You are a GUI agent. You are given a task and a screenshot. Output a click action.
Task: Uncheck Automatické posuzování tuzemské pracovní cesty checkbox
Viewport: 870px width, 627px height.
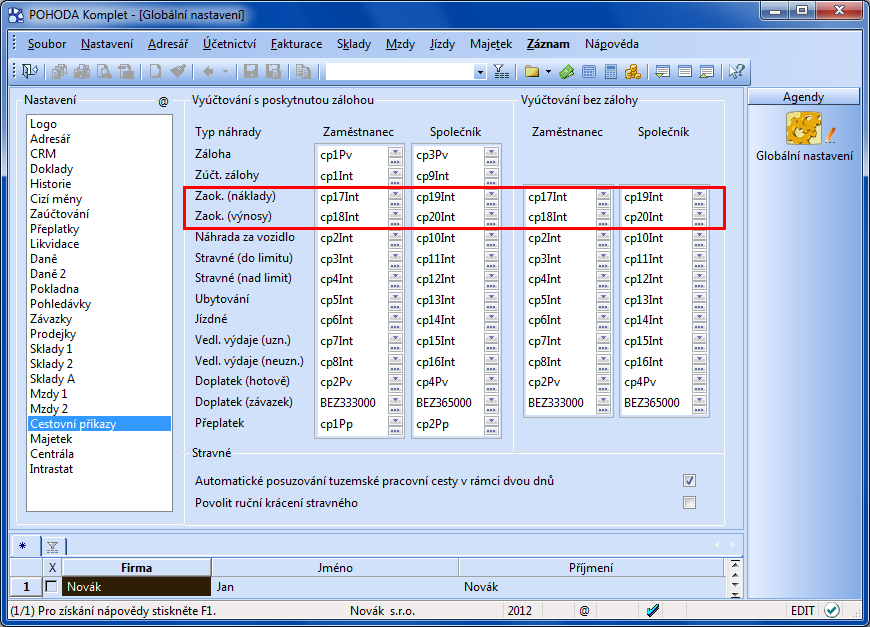pos(689,481)
